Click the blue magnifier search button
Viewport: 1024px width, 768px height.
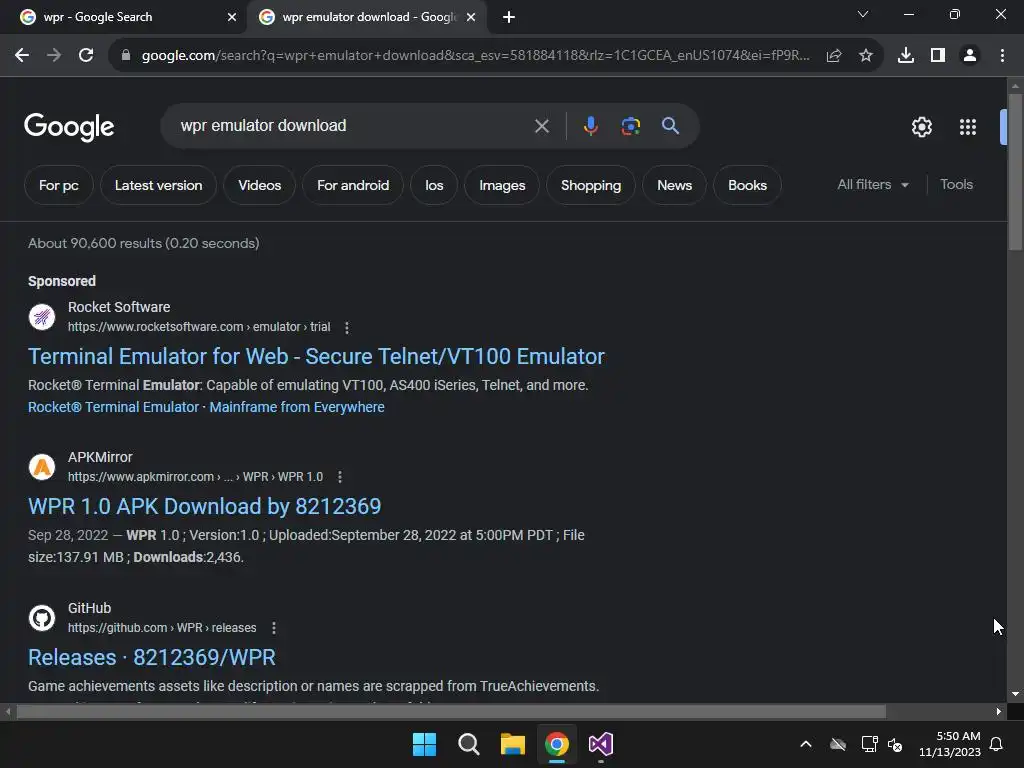pos(671,125)
